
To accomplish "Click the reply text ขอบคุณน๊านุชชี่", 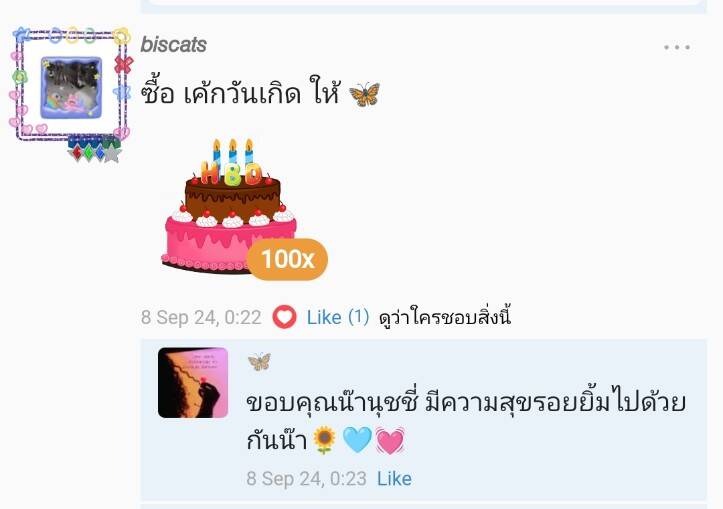I will (x=332, y=403).
